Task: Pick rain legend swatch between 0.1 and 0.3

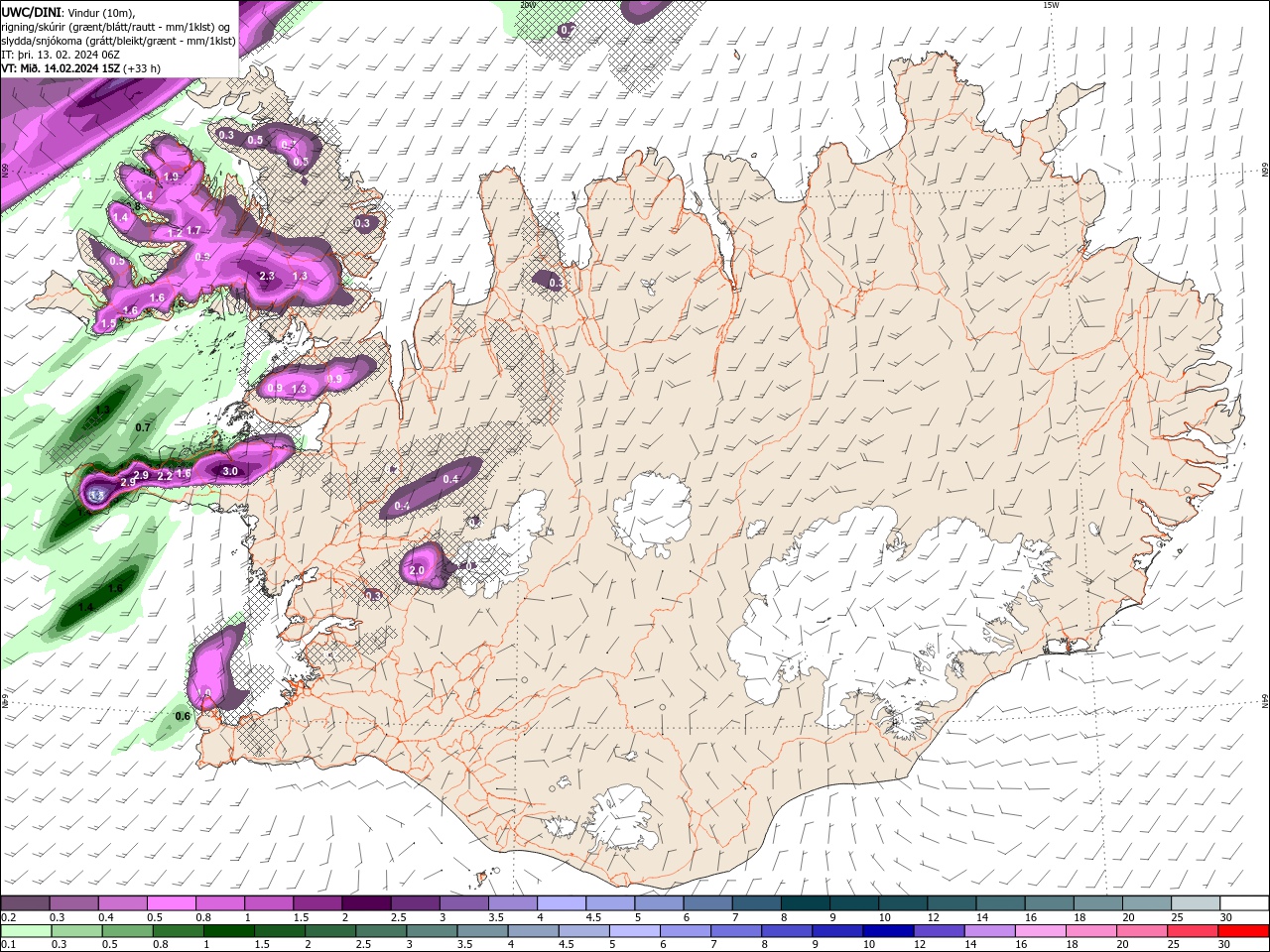Action: (26, 931)
